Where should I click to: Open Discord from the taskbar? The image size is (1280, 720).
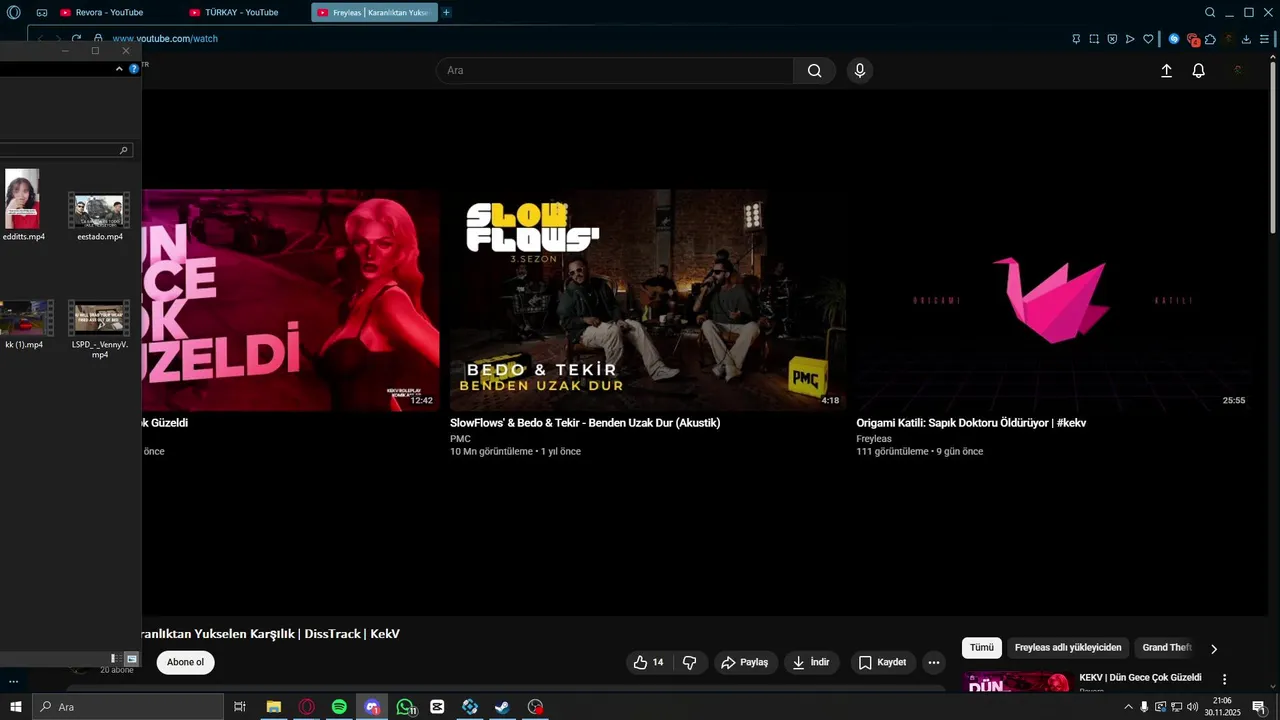click(372, 707)
